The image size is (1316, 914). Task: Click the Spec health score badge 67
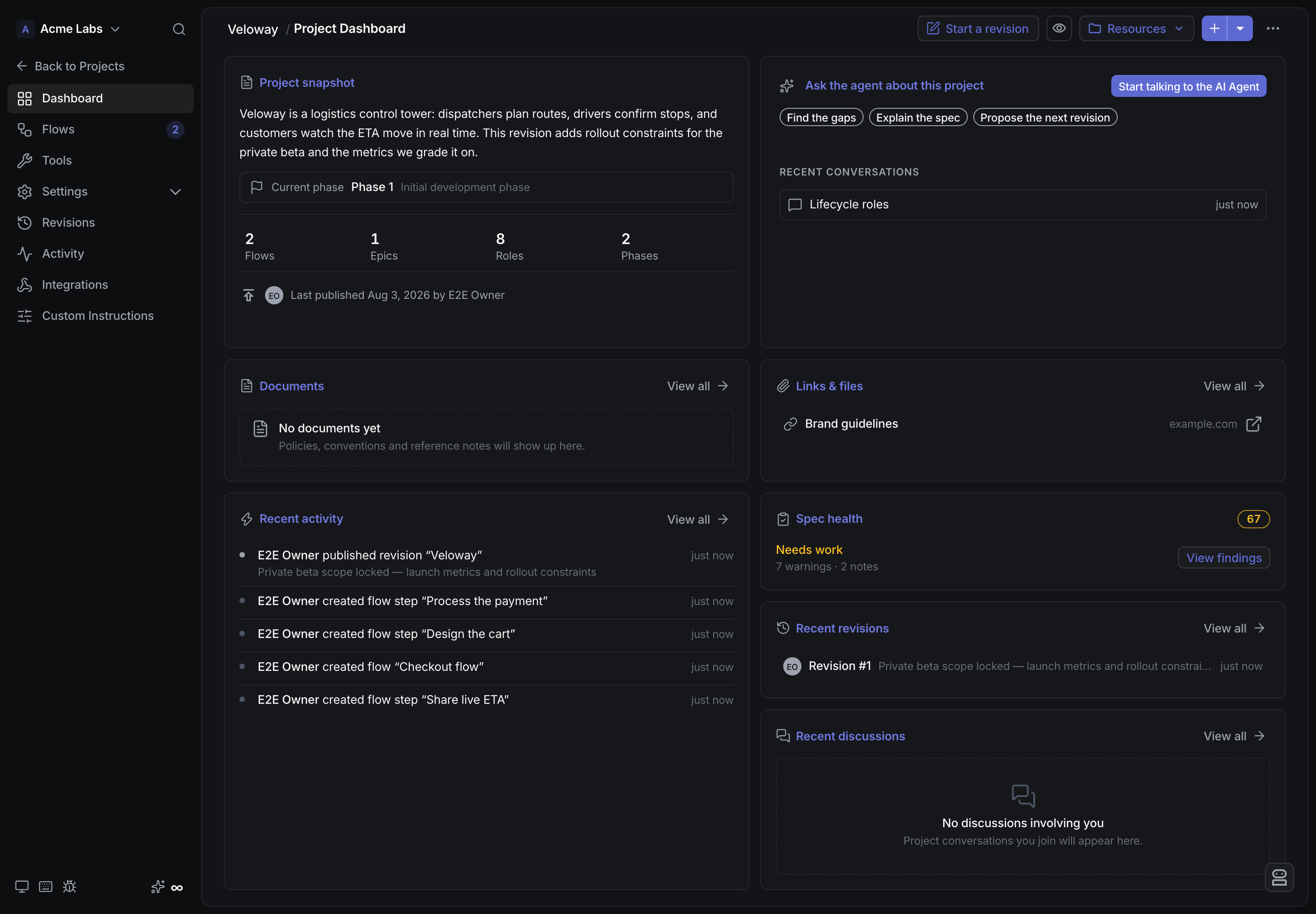(x=1253, y=519)
